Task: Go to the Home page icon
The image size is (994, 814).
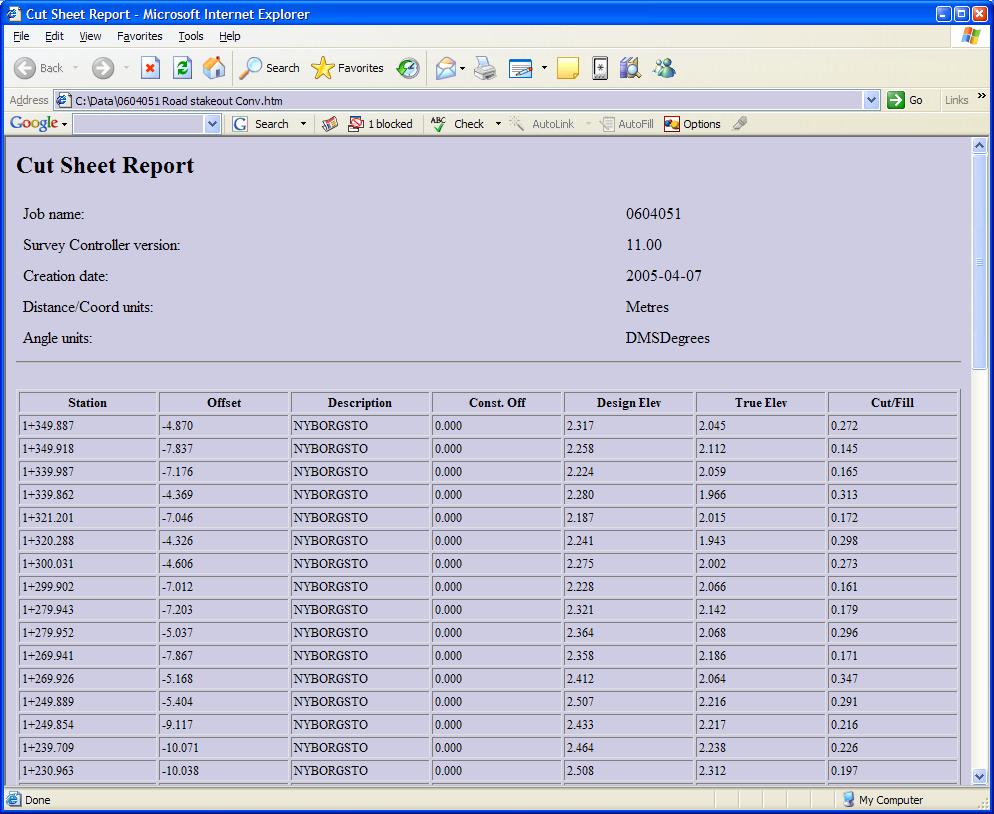Action: (214, 68)
